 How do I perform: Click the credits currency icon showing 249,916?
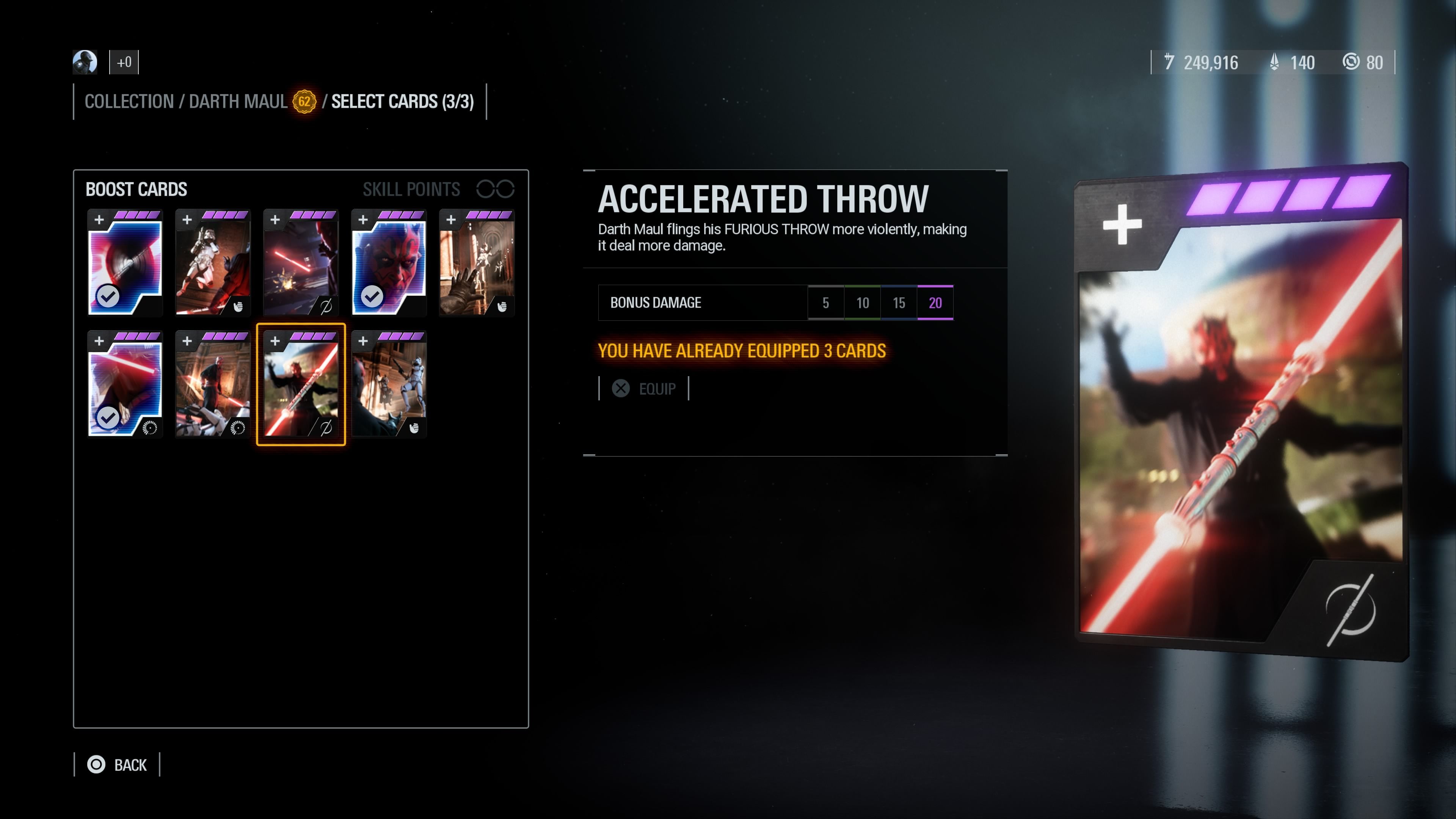1169,61
